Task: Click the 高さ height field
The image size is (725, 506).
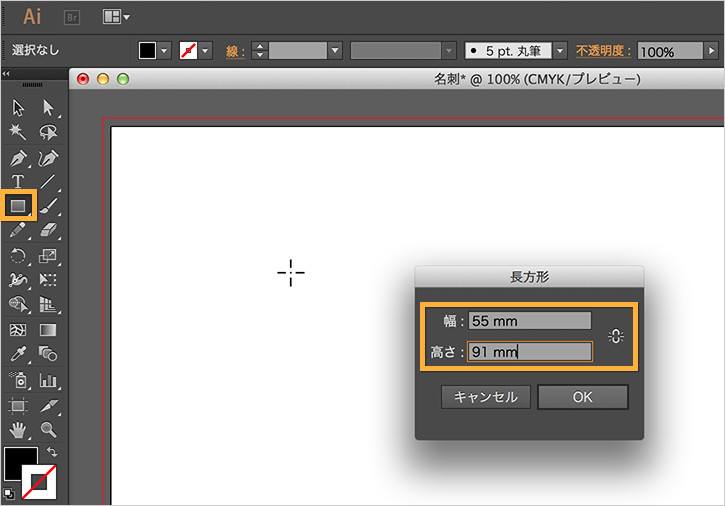Action: (x=530, y=352)
